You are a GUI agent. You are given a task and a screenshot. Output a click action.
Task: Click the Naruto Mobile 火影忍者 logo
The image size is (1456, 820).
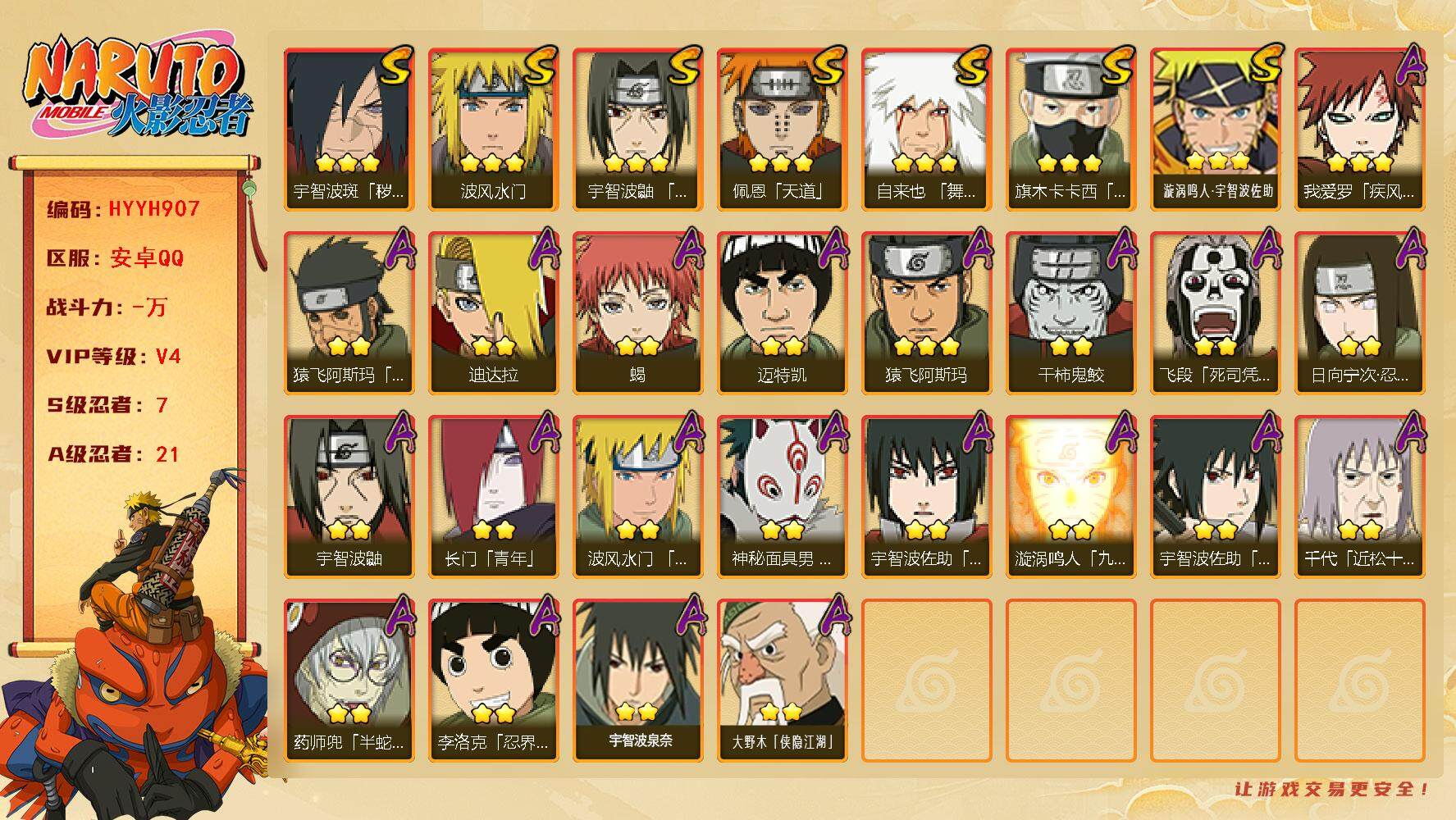(x=139, y=90)
